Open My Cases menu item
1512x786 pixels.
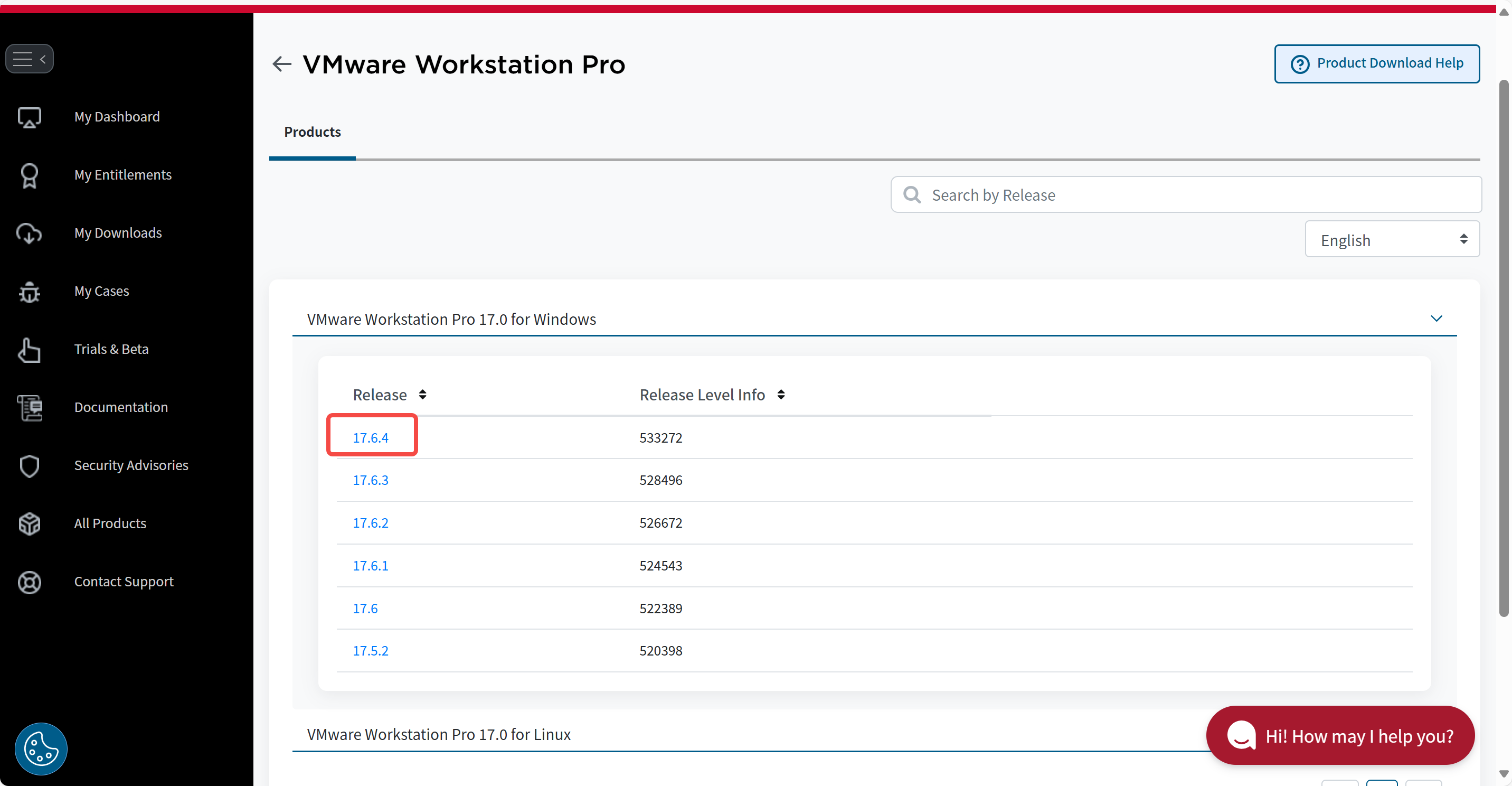101,291
